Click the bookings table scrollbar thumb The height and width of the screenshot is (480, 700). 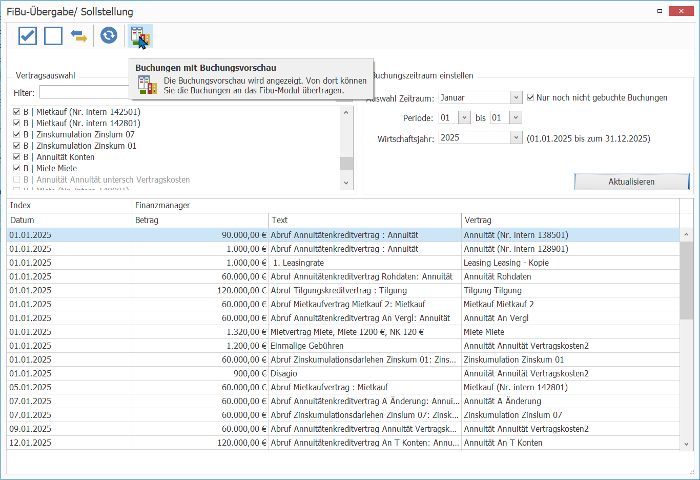686,280
